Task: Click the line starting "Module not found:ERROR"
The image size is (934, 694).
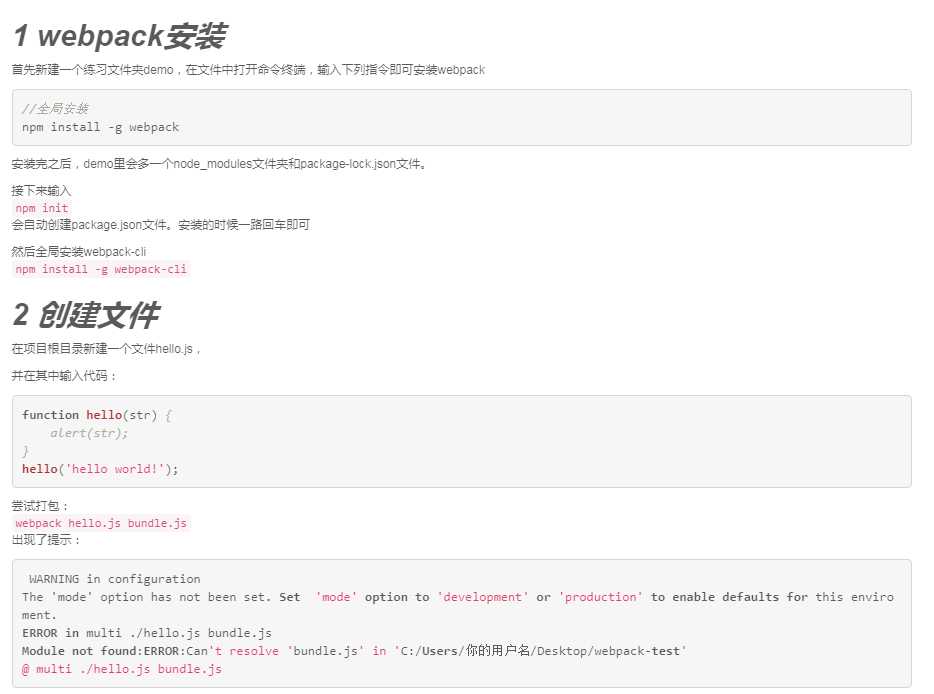Action: point(354,651)
